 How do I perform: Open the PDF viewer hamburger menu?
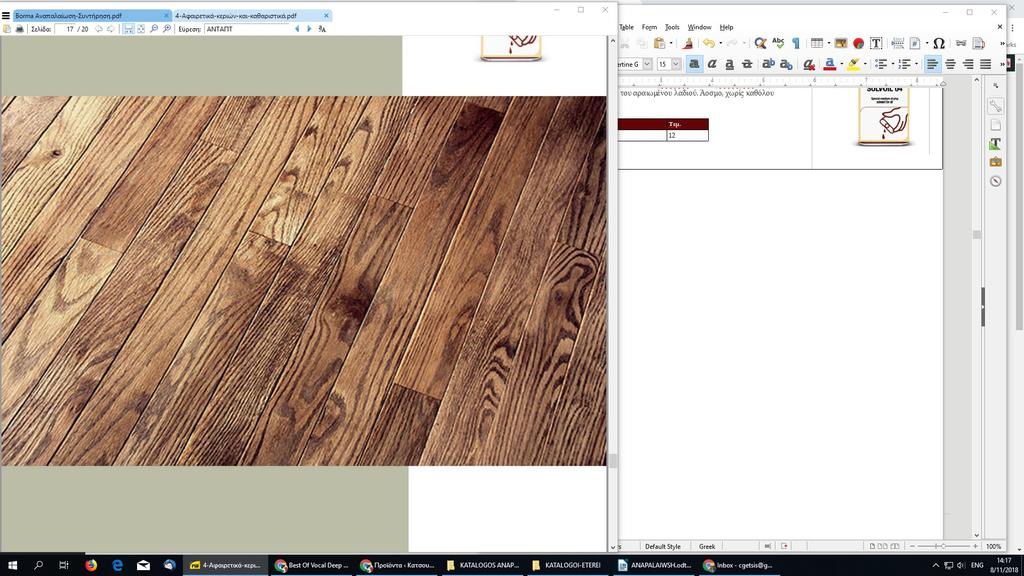(x=6, y=16)
